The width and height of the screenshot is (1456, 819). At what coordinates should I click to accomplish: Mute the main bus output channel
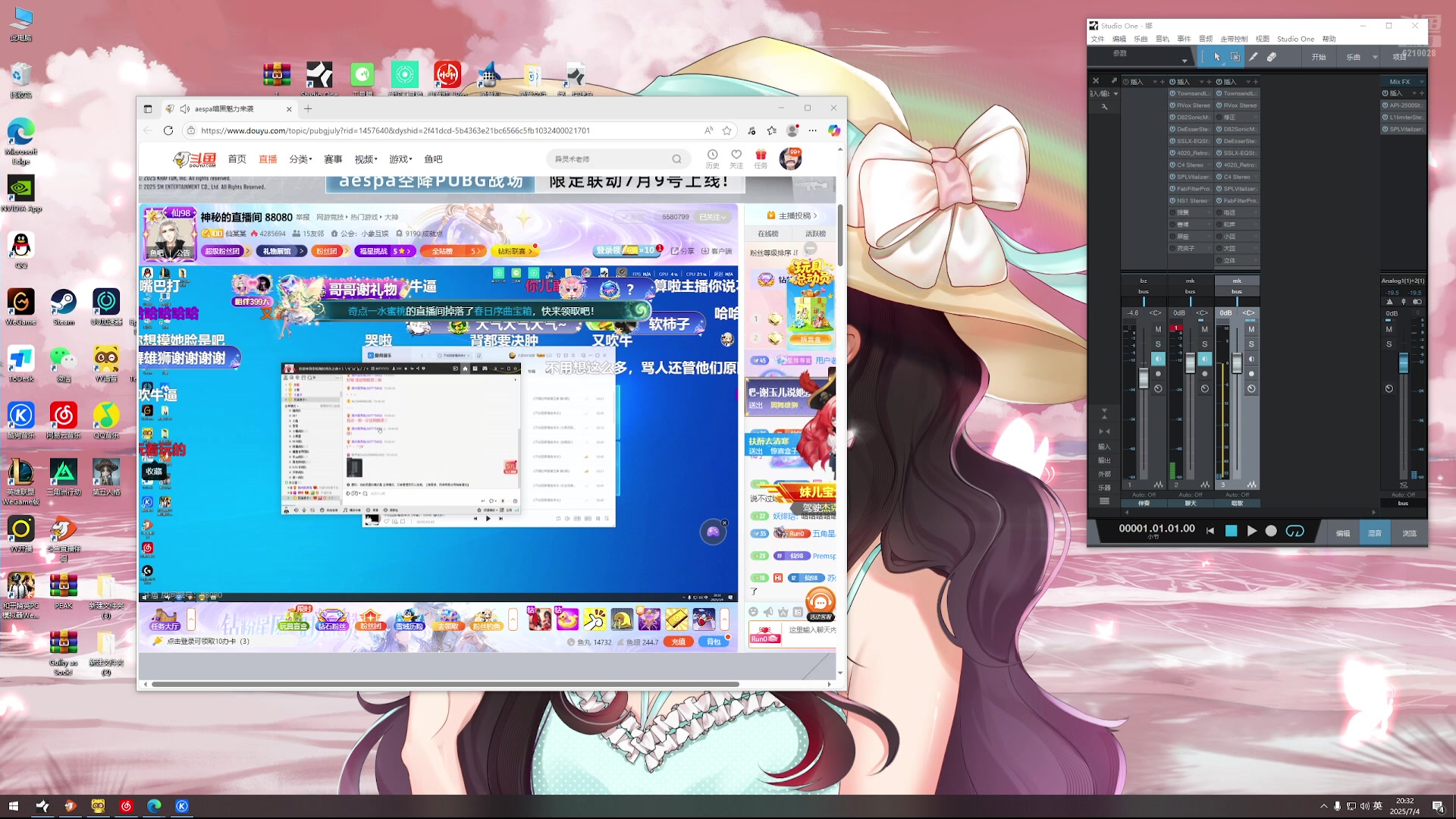pyautogui.click(x=1389, y=329)
